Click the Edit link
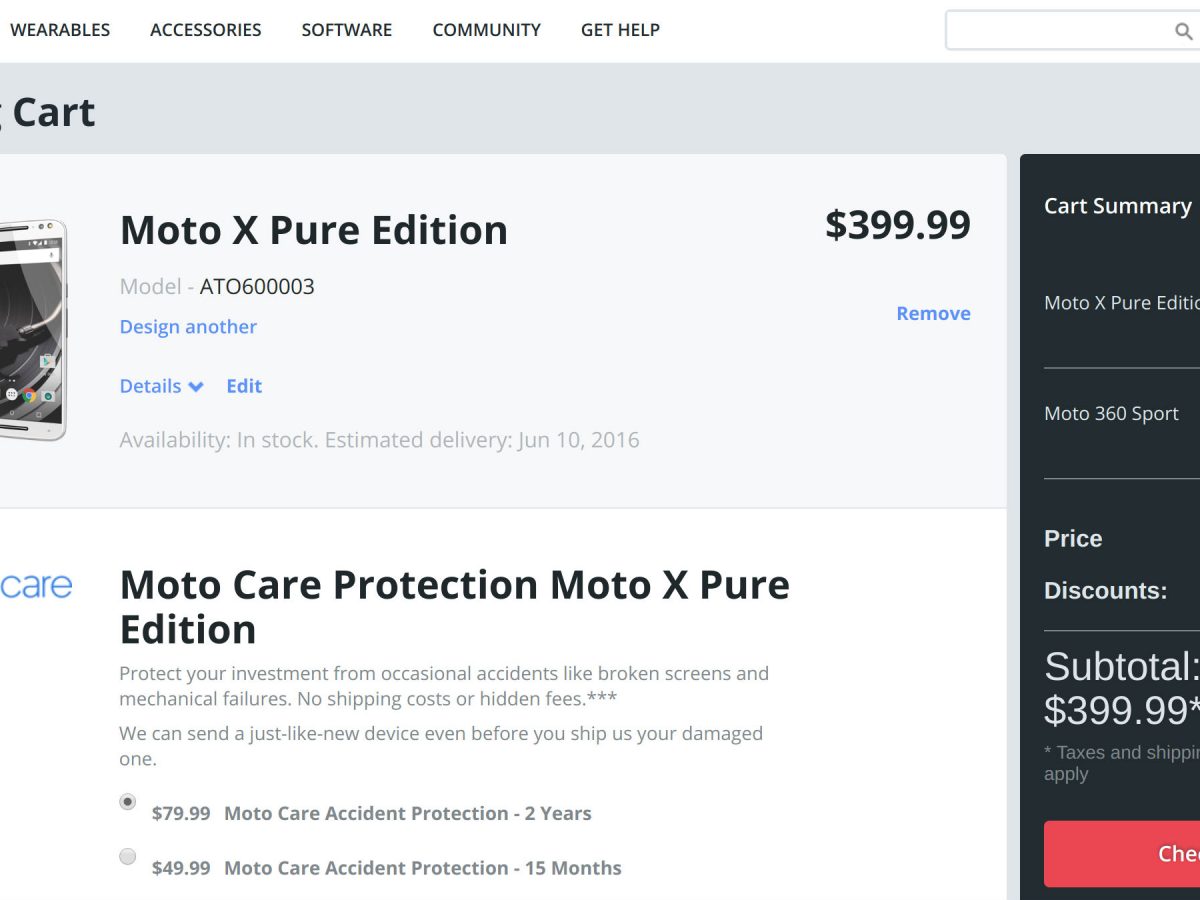The width and height of the screenshot is (1200, 900). point(244,386)
